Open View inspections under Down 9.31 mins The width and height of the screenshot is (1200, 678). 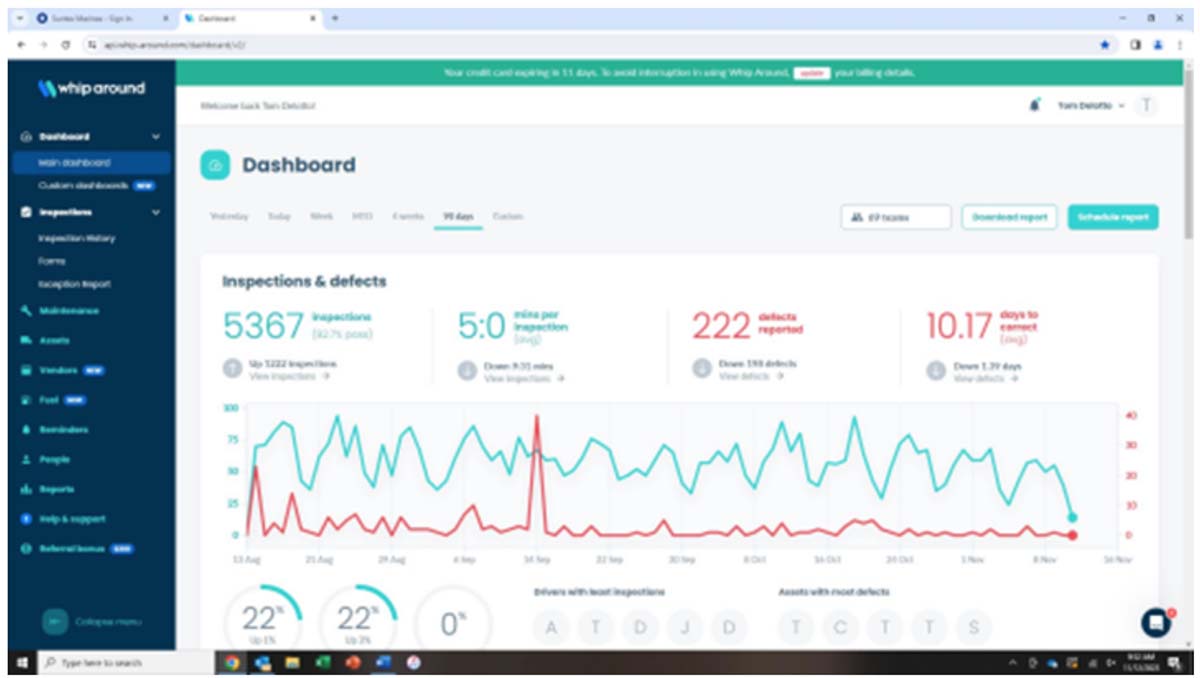coord(524,379)
